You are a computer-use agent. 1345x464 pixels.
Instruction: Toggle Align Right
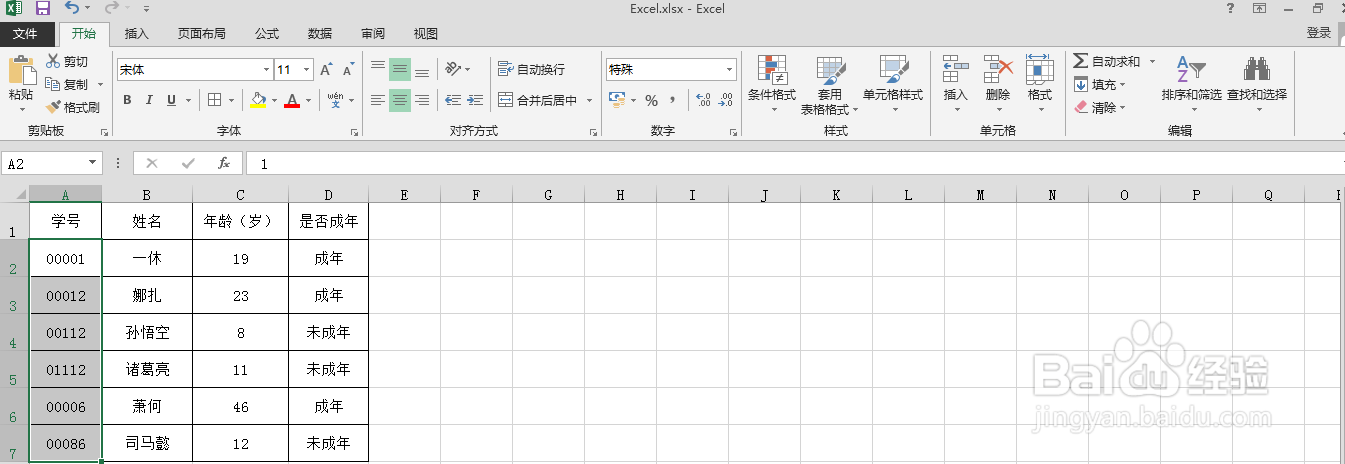pyautogui.click(x=422, y=100)
